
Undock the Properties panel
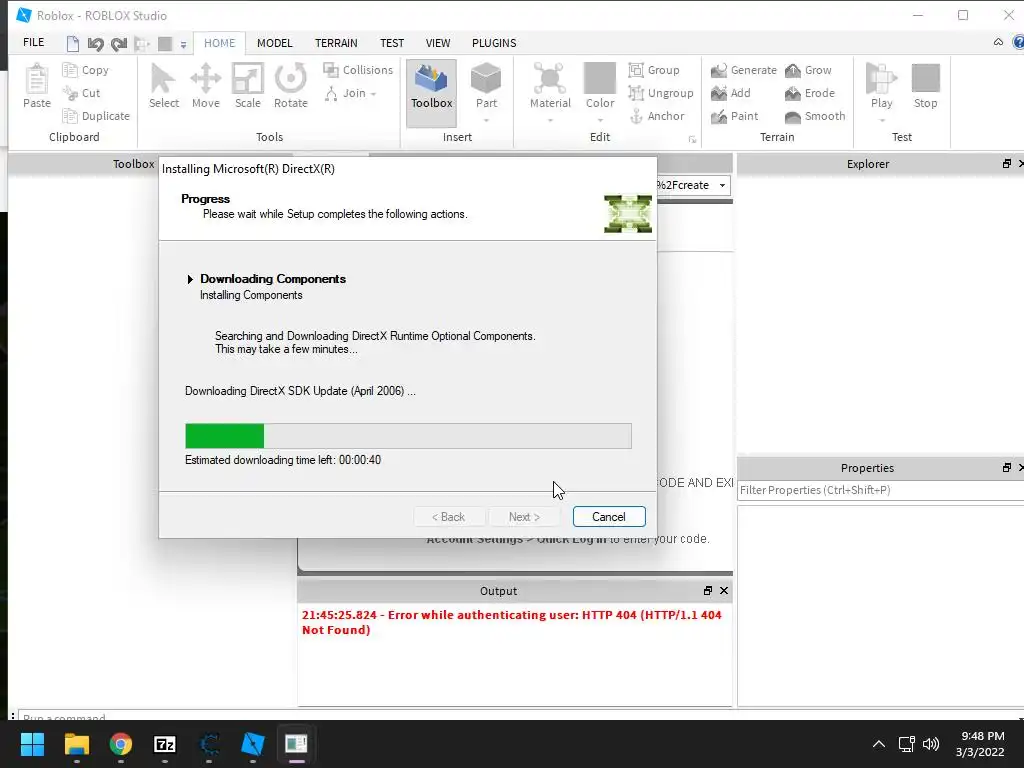(1006, 468)
